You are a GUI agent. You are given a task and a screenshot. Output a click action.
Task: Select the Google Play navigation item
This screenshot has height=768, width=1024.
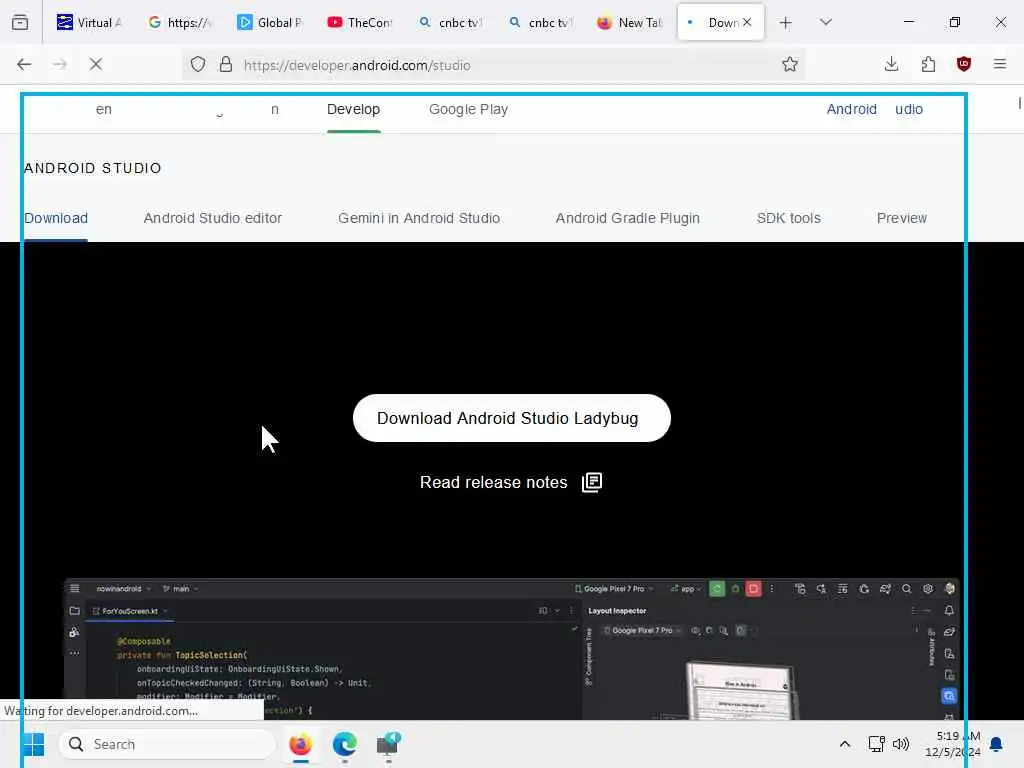(x=468, y=110)
